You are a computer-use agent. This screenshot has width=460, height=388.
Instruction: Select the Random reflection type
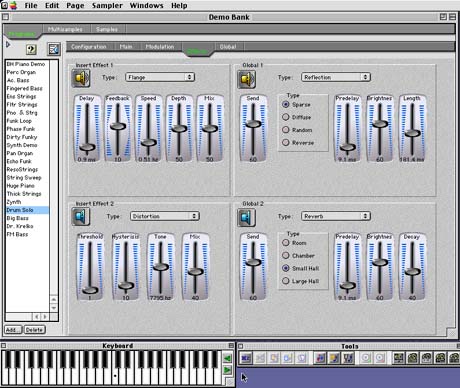click(x=286, y=130)
